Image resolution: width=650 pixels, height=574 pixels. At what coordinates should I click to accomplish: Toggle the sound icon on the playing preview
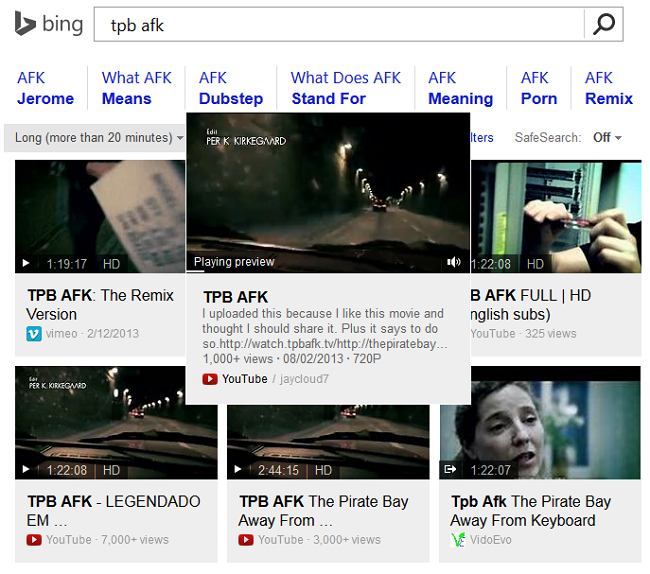(454, 262)
